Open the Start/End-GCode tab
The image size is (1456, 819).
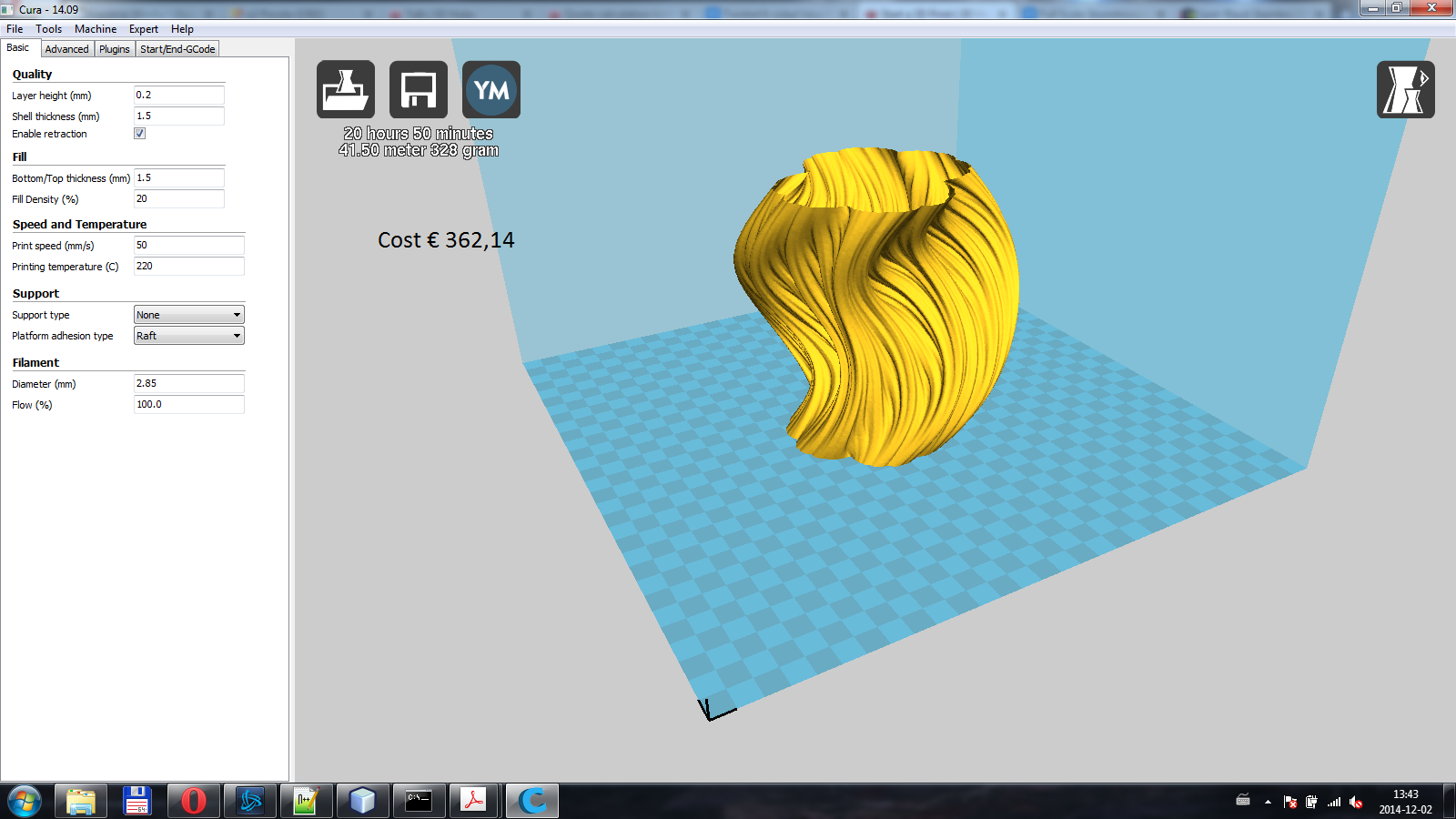177,49
